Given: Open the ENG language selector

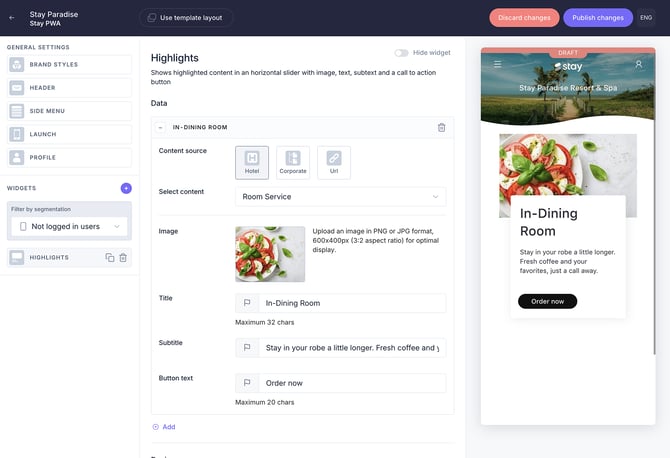Looking at the screenshot, I should pyautogui.click(x=646, y=18).
